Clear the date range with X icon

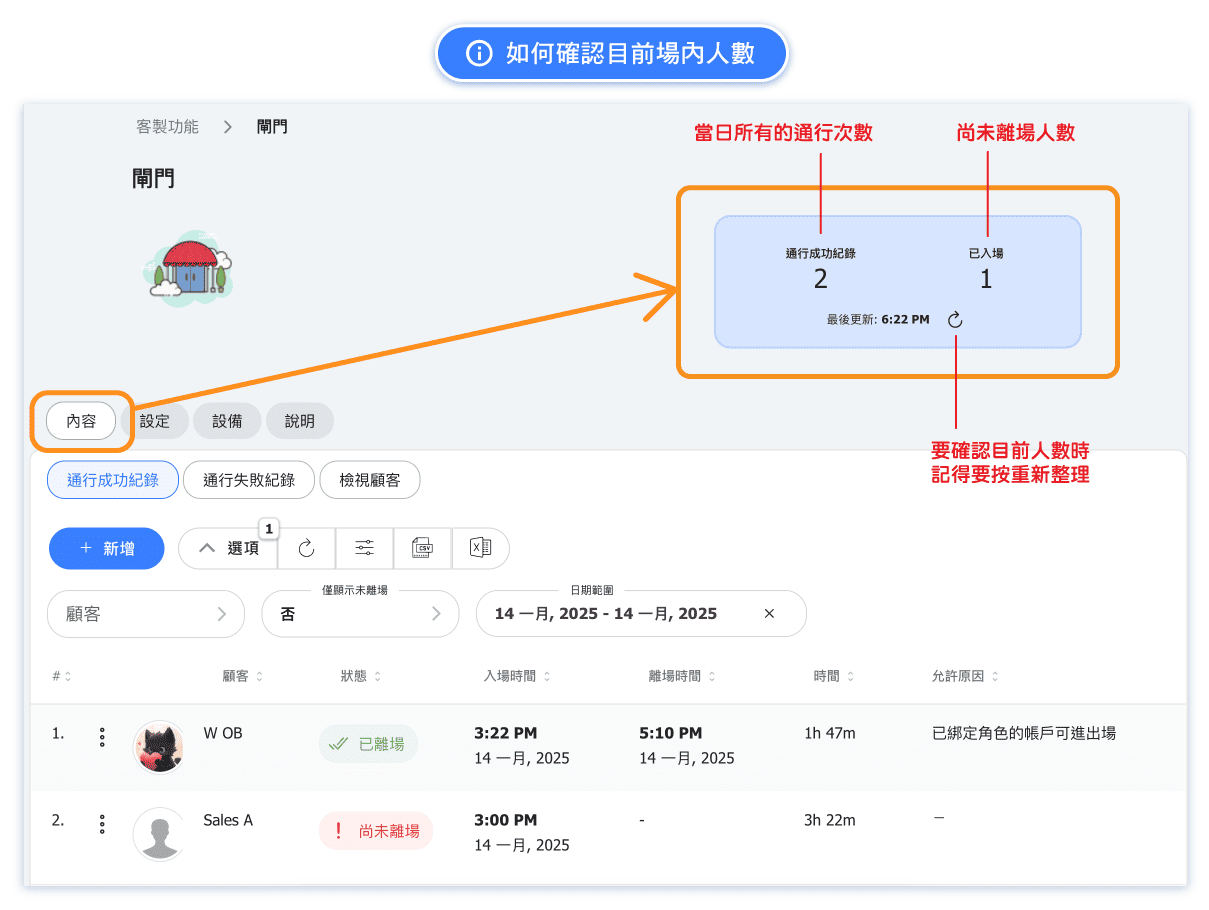tap(769, 614)
